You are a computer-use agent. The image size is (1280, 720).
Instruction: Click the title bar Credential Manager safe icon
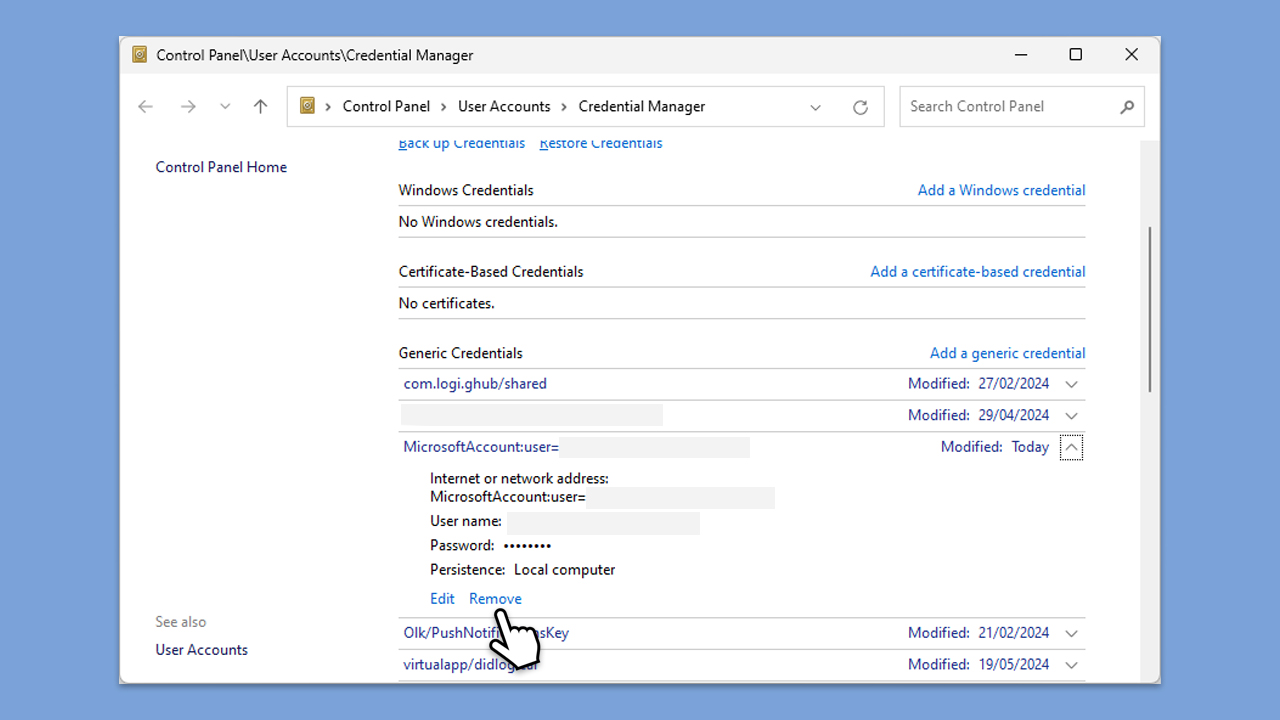point(140,55)
